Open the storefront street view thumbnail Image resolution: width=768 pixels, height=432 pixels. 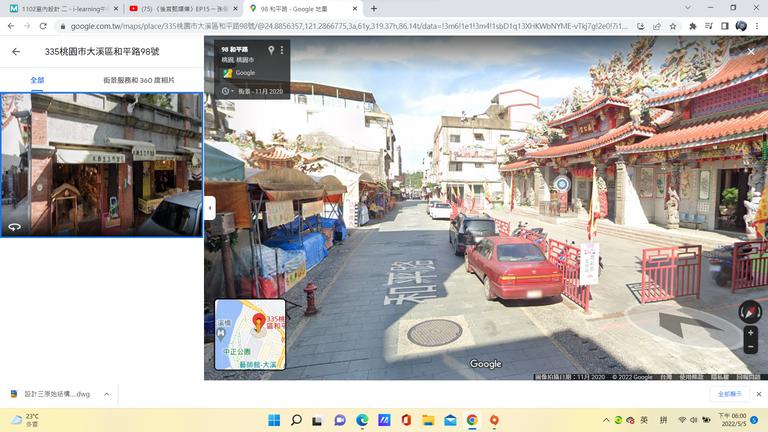point(102,165)
